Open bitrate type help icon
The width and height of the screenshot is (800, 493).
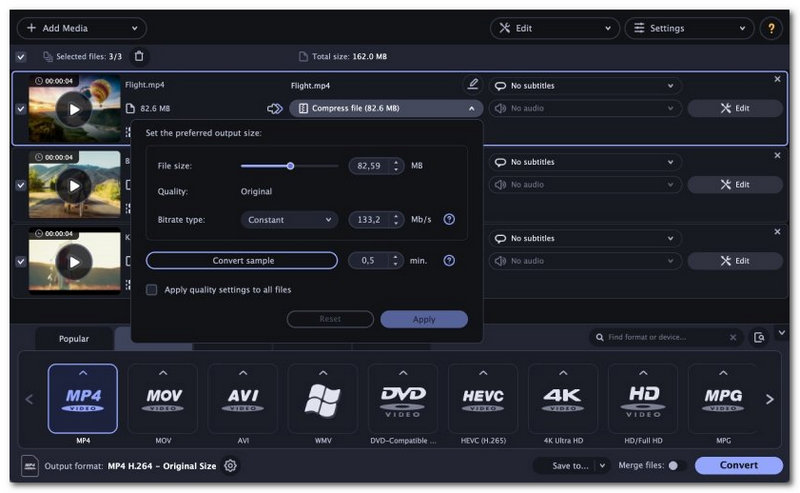[449, 219]
